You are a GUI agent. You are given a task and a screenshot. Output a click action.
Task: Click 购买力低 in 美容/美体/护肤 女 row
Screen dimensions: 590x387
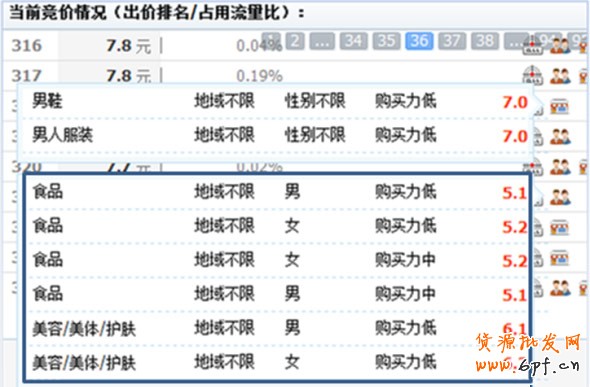point(406,362)
